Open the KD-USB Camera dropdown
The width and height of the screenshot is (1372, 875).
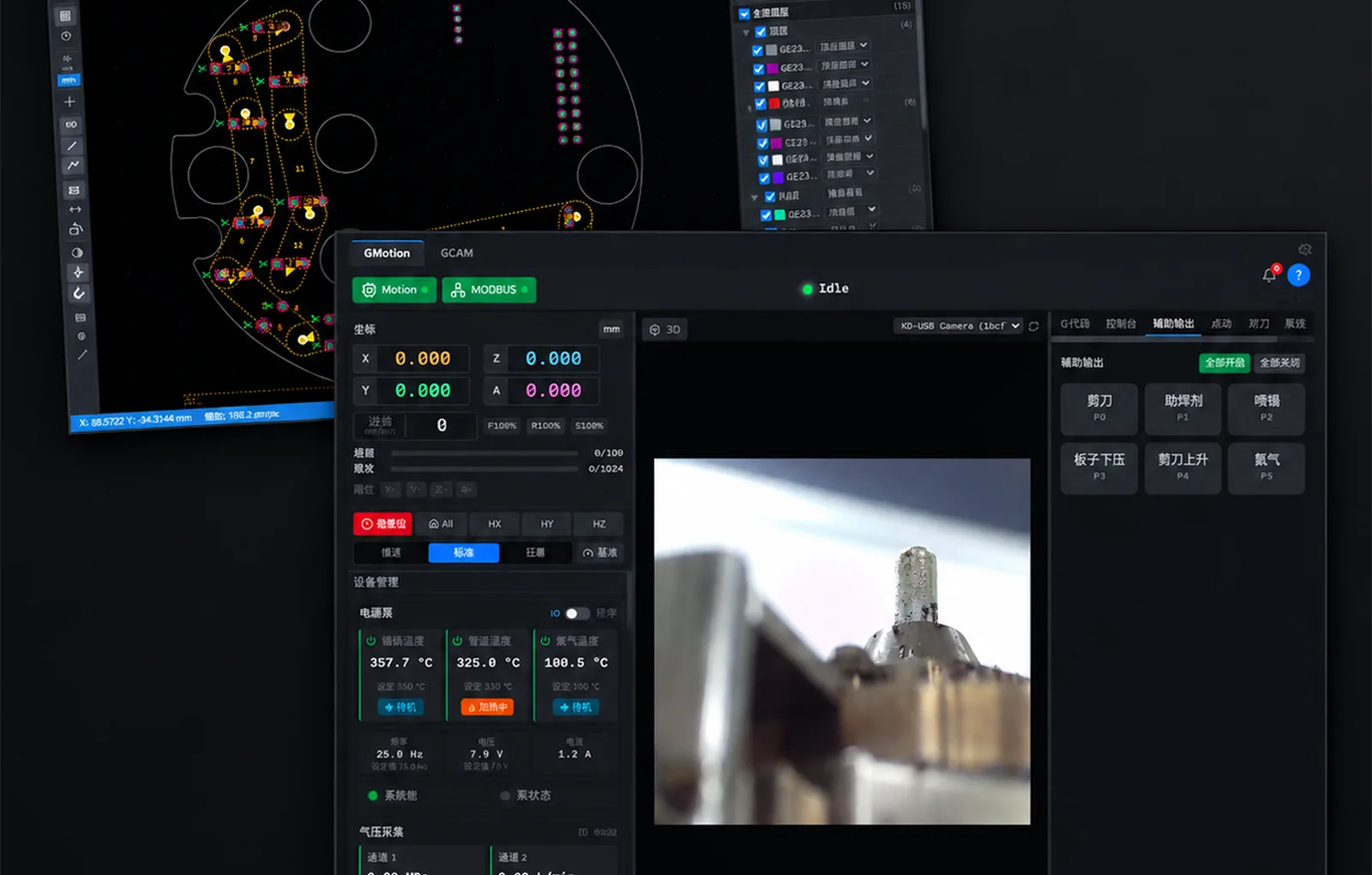point(959,326)
